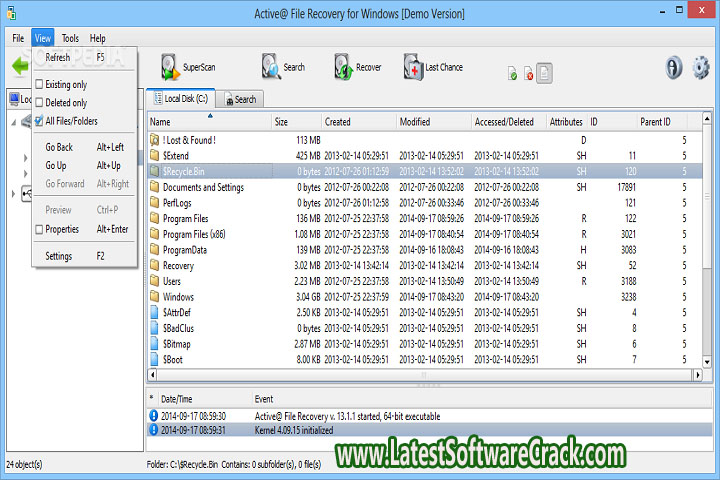Open settings via the gear icon

coord(701,68)
